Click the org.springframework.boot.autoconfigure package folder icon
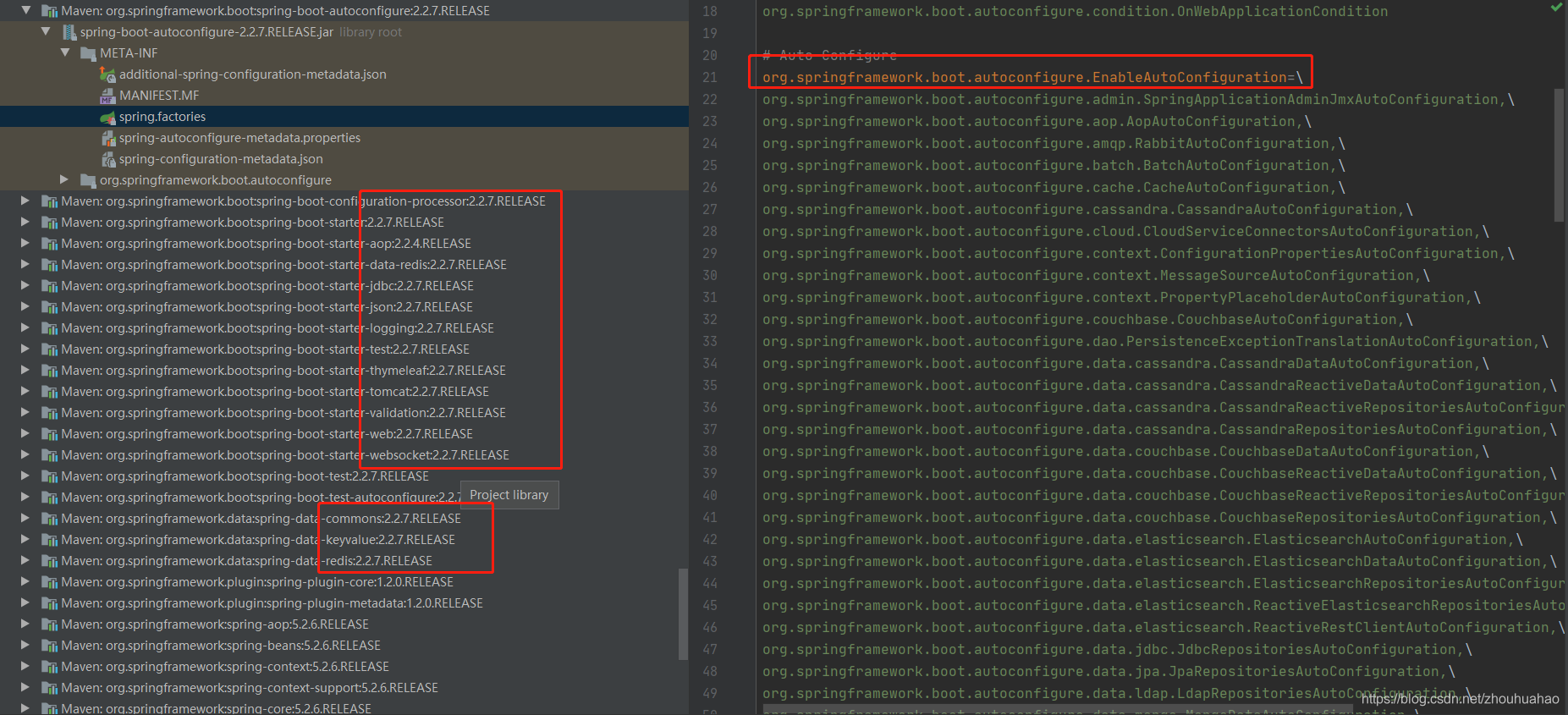Screen dimensions: 1568x715 (88, 180)
